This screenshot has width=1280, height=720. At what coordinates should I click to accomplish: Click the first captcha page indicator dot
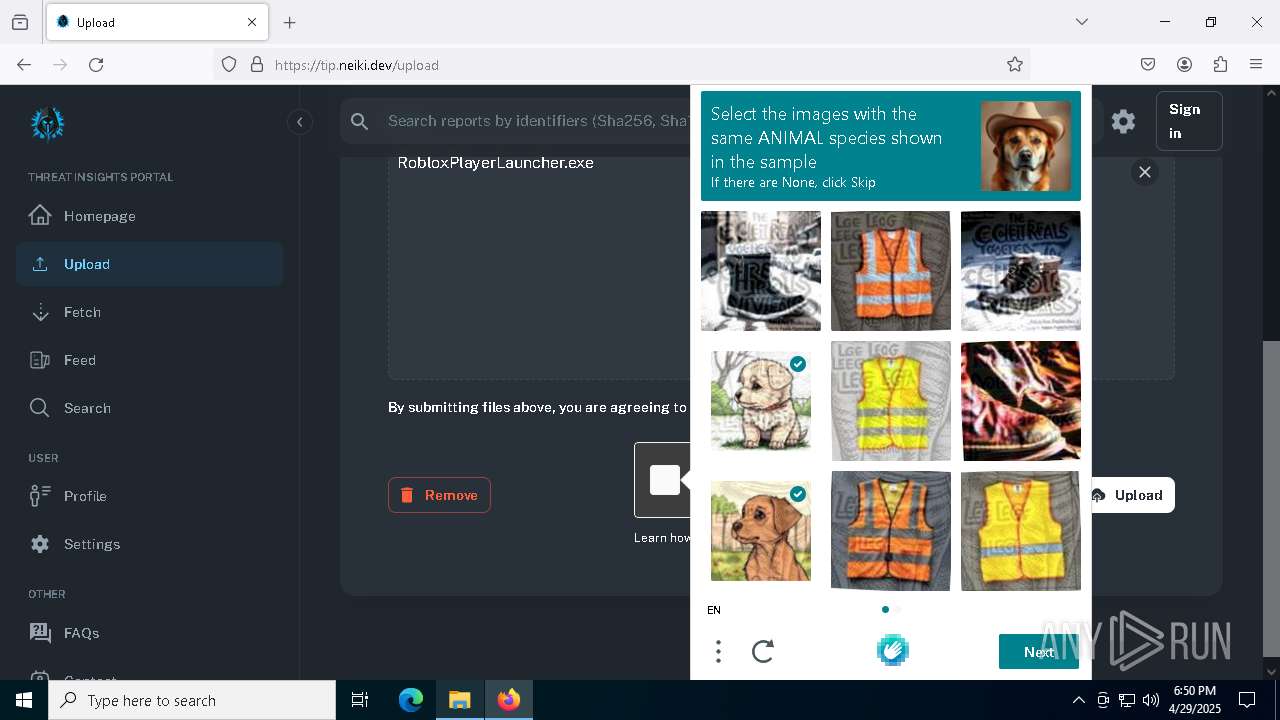click(885, 609)
